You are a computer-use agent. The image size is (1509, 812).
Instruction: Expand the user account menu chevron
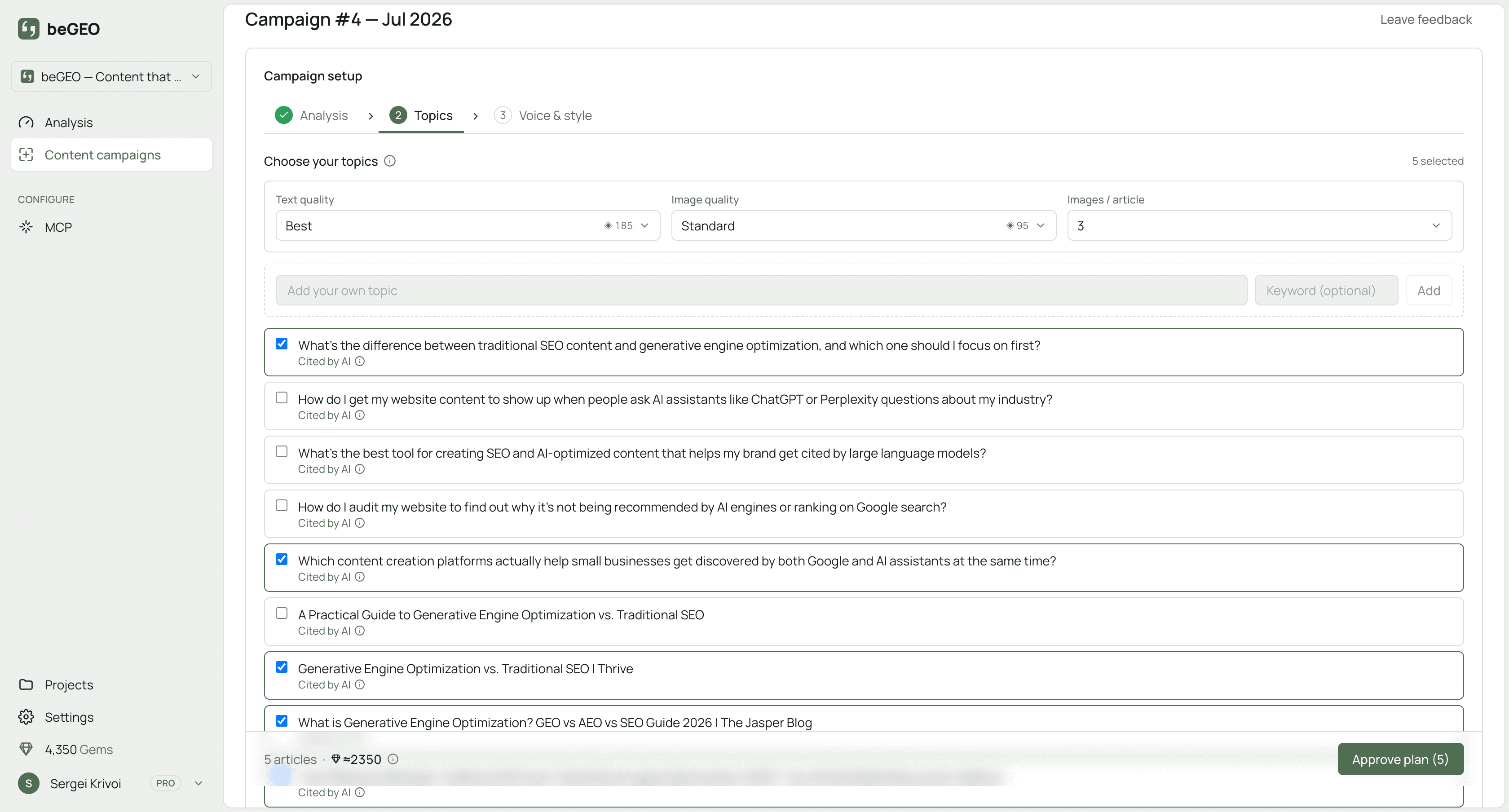click(x=199, y=783)
